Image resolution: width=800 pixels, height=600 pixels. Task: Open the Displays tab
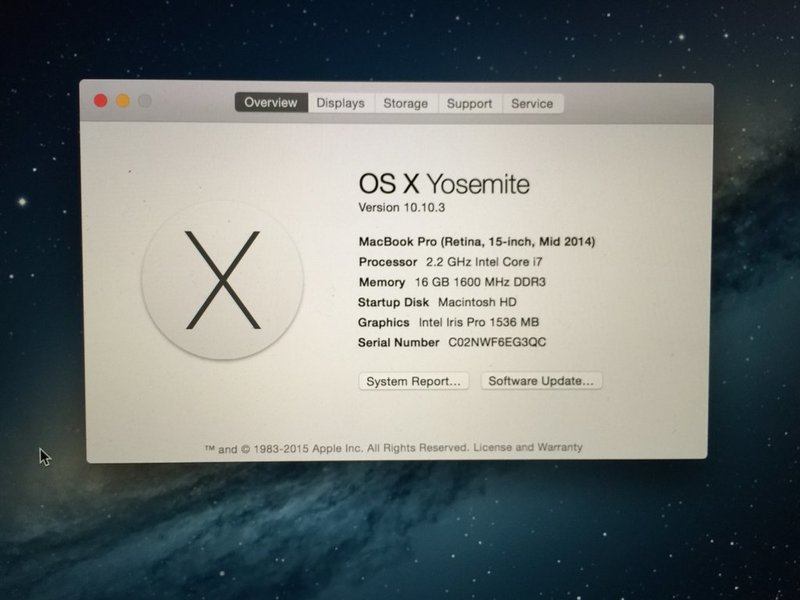(340, 103)
